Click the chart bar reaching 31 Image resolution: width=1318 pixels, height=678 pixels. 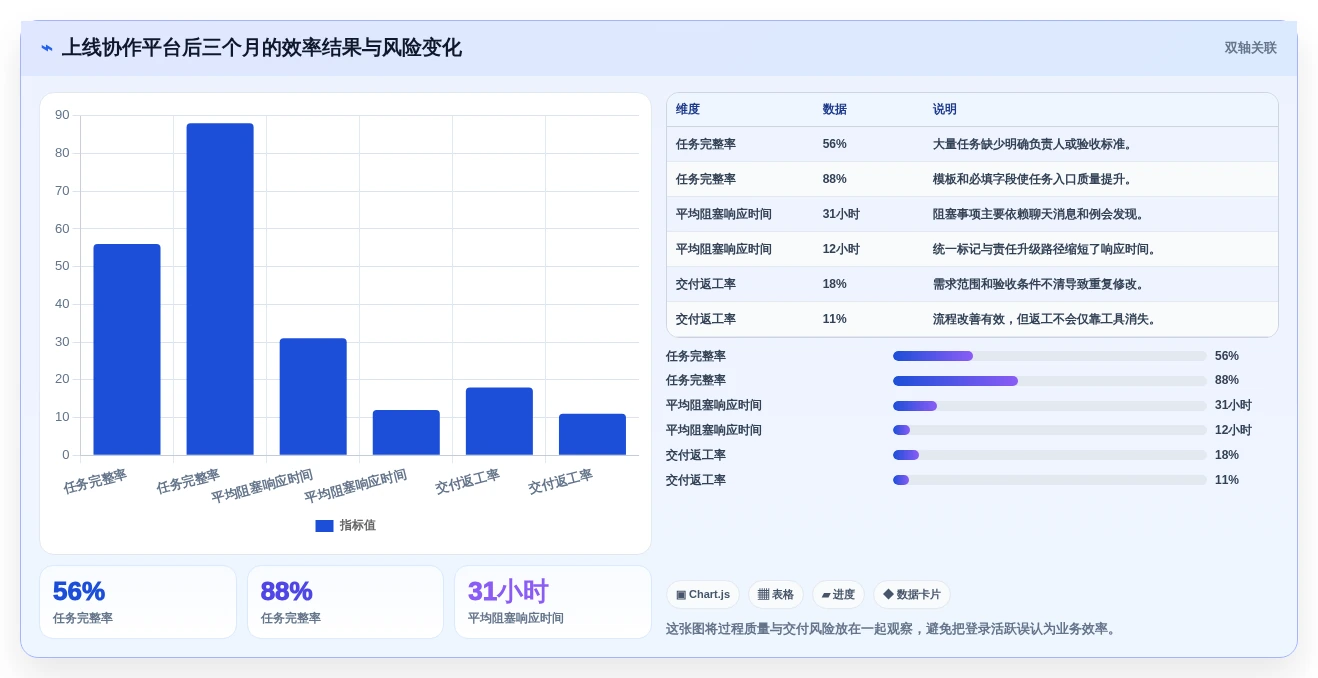(313, 396)
